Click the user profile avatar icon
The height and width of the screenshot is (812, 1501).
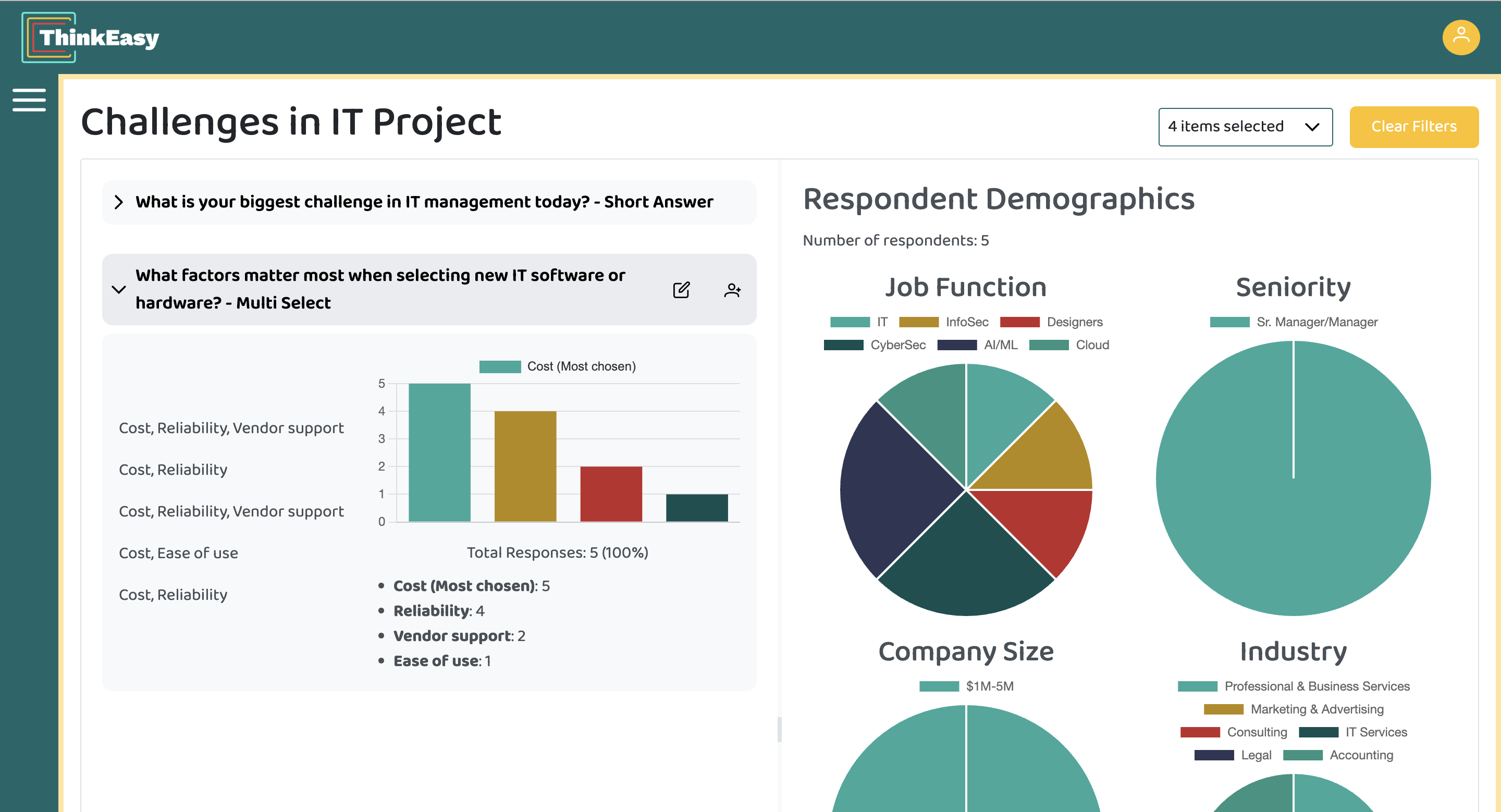point(1460,38)
